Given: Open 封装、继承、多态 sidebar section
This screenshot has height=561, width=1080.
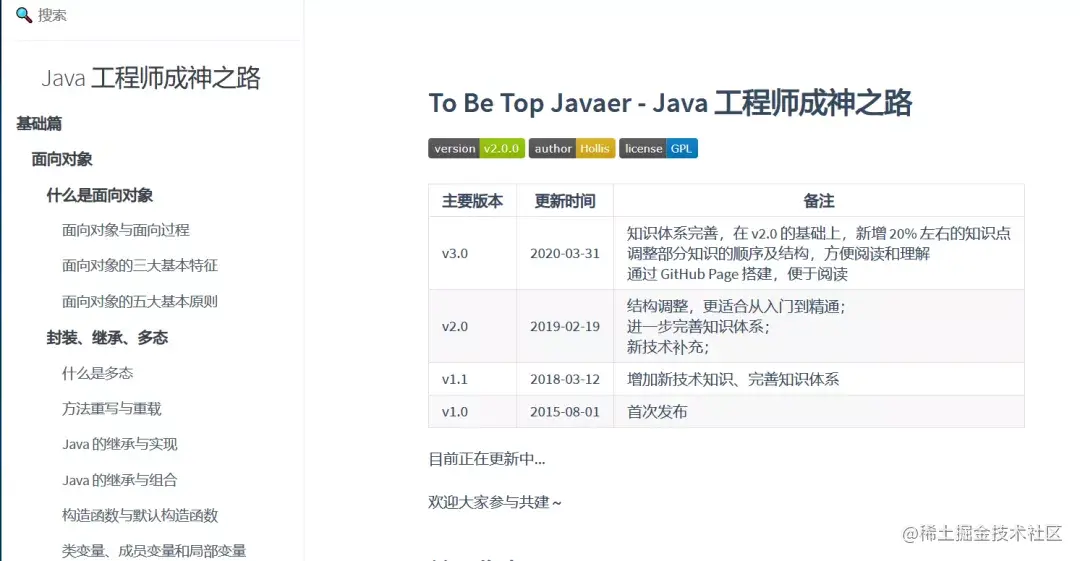Looking at the screenshot, I should point(107,338).
